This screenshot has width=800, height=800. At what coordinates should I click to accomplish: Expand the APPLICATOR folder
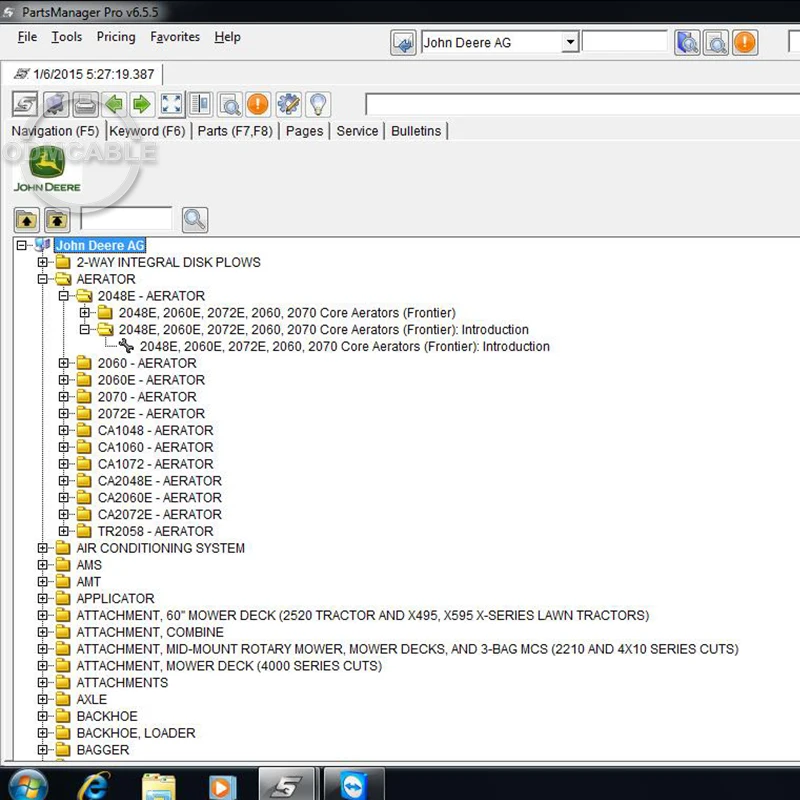pos(42,598)
